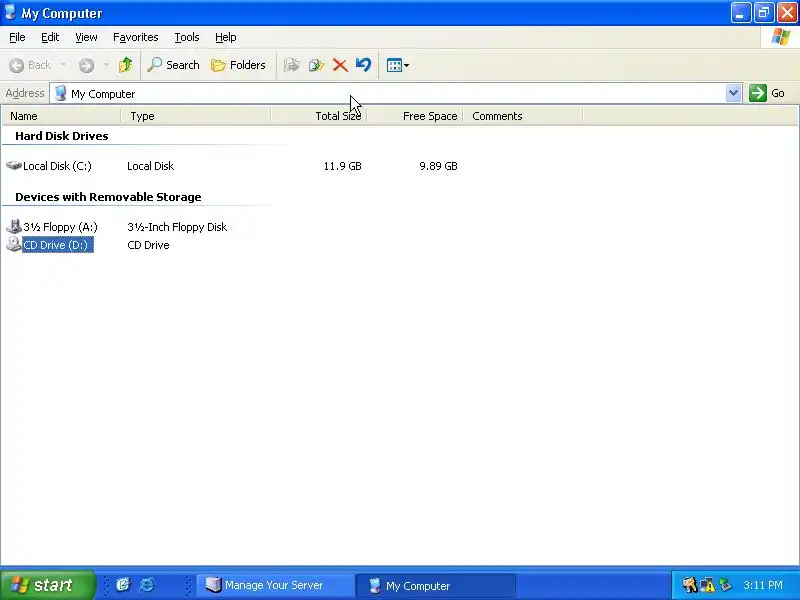Click the My Computer taskbar button

tap(435, 585)
